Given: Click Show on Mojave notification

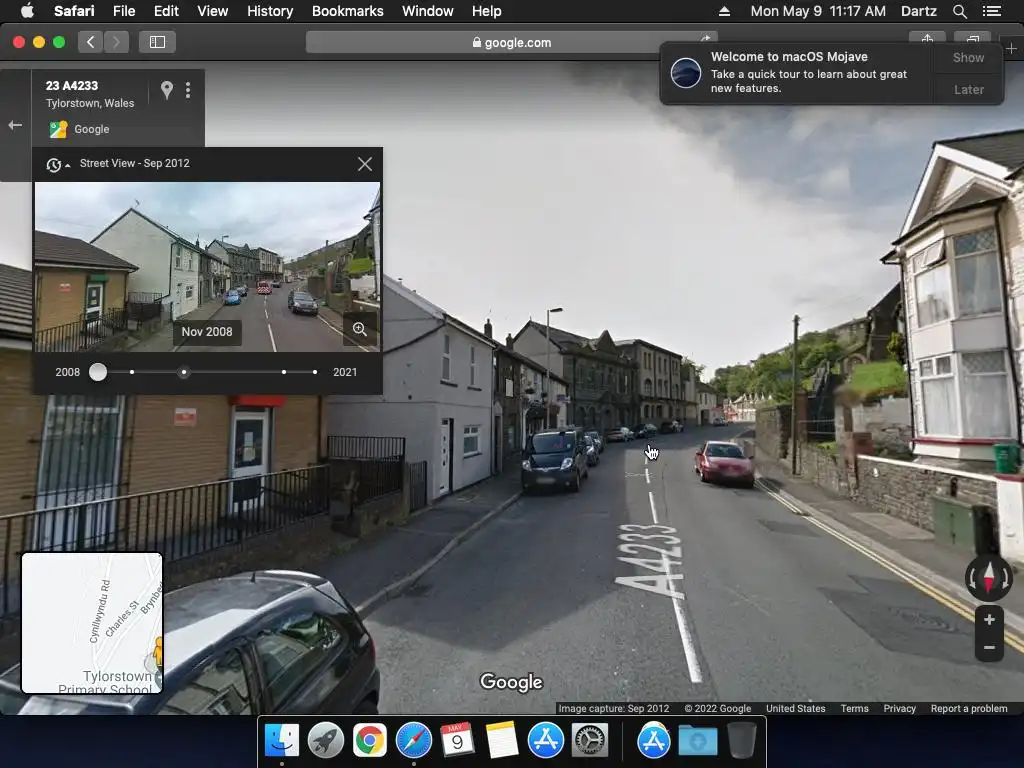Looking at the screenshot, I should tap(968, 57).
